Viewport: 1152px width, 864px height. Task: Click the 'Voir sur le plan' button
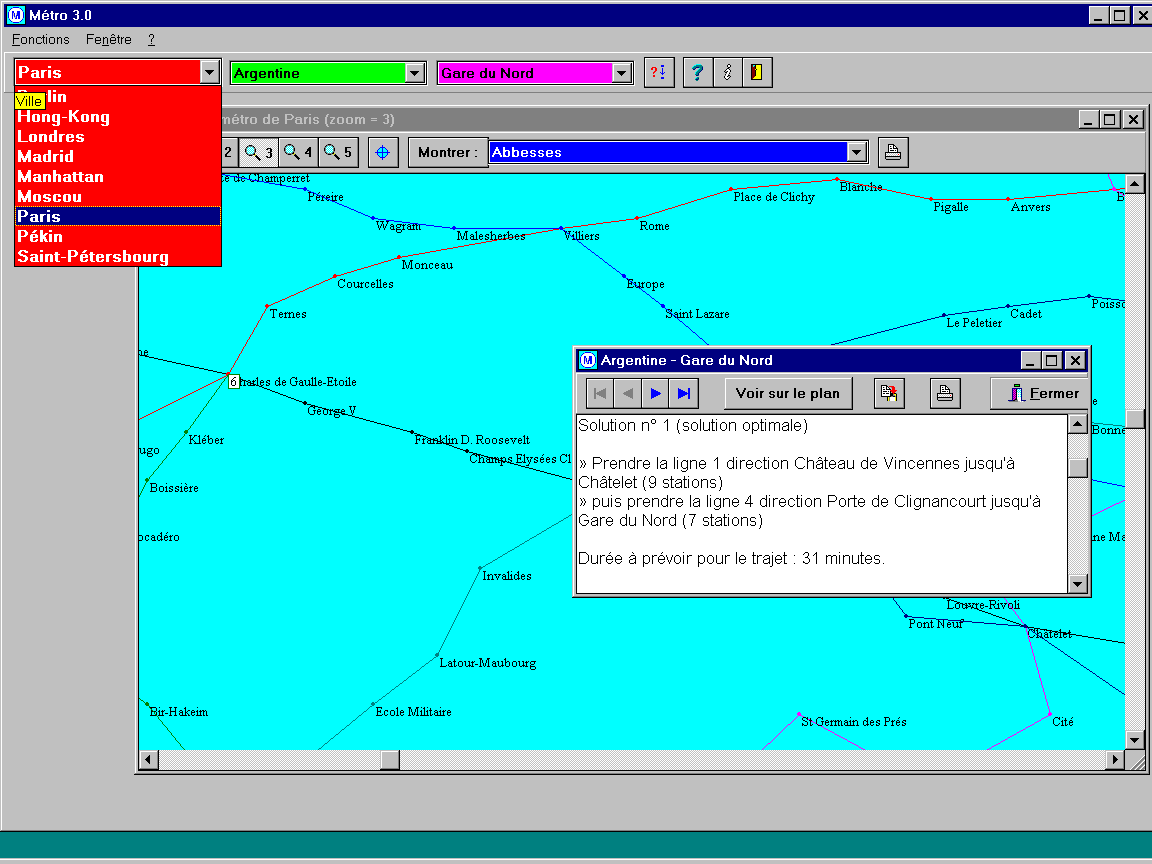pyautogui.click(x=788, y=394)
